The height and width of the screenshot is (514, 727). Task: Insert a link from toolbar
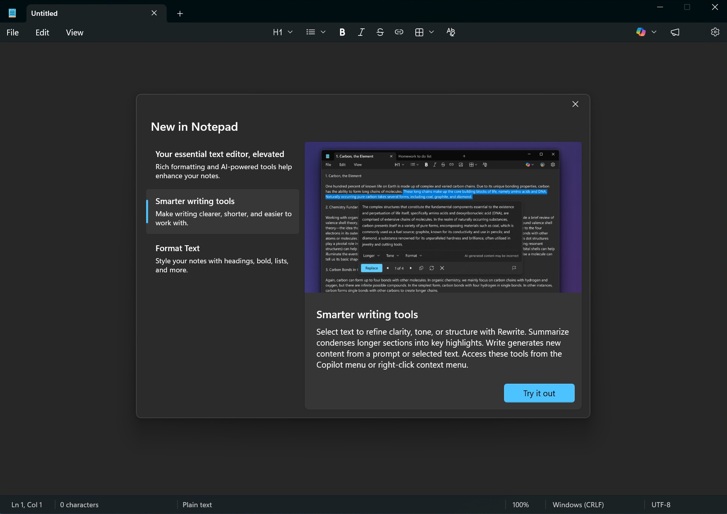(399, 32)
